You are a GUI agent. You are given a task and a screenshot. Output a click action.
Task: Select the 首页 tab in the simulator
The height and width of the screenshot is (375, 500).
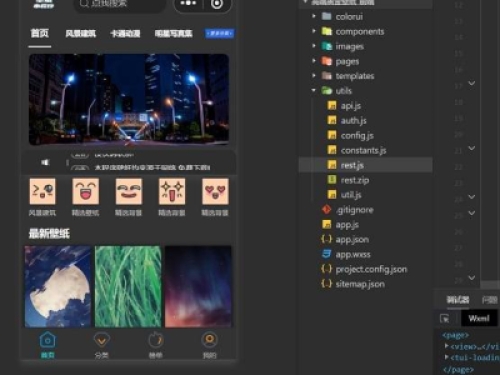pyautogui.click(x=40, y=33)
